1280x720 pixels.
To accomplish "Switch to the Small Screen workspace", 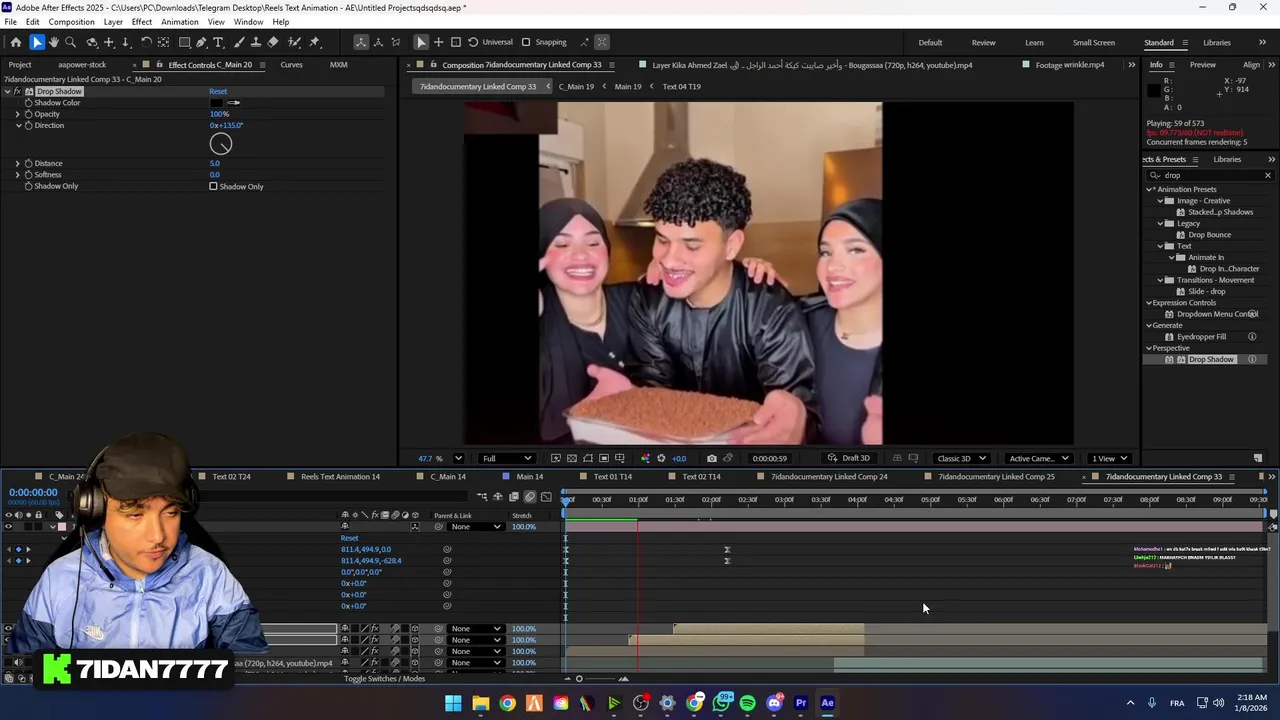I will coord(1094,42).
